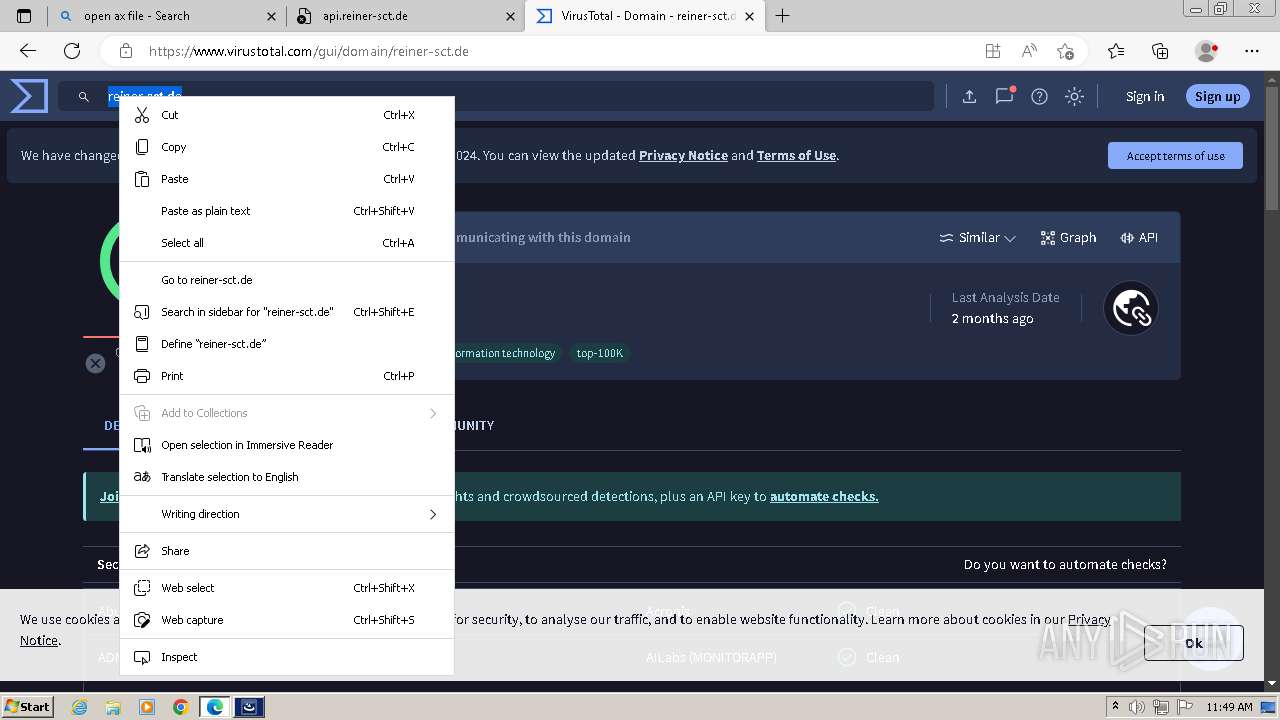Click the search magnifier icon in VirusTotal
1280x720 pixels.
coord(84,96)
